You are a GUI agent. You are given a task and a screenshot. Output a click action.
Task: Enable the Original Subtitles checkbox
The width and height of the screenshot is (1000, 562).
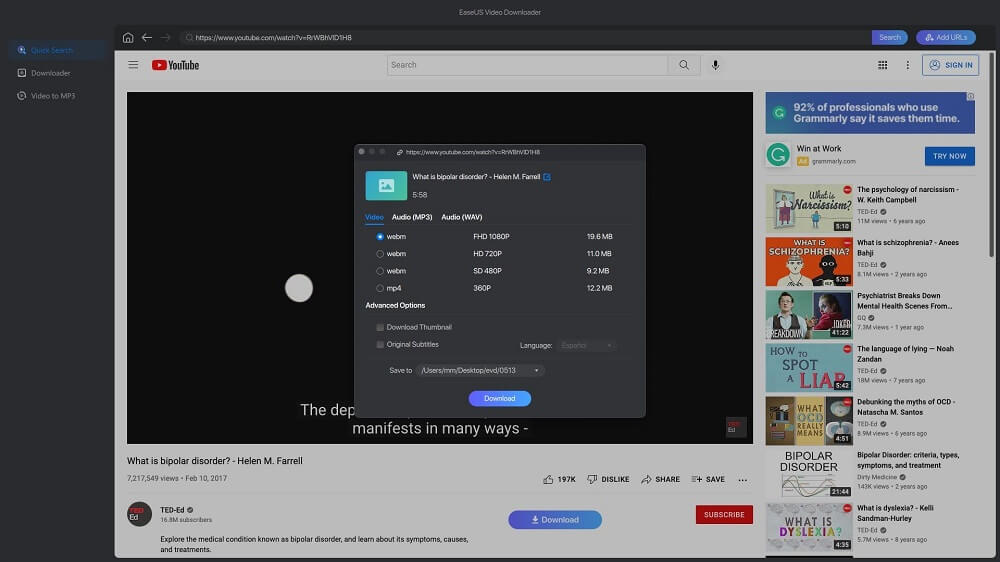[380, 345]
